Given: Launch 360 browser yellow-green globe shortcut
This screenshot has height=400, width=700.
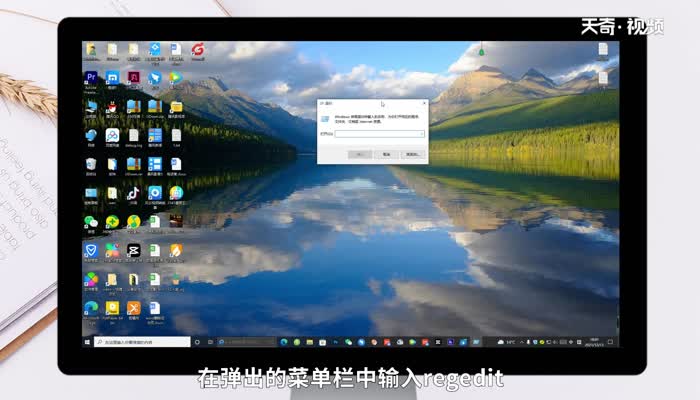Looking at the screenshot, I should 133,221.
